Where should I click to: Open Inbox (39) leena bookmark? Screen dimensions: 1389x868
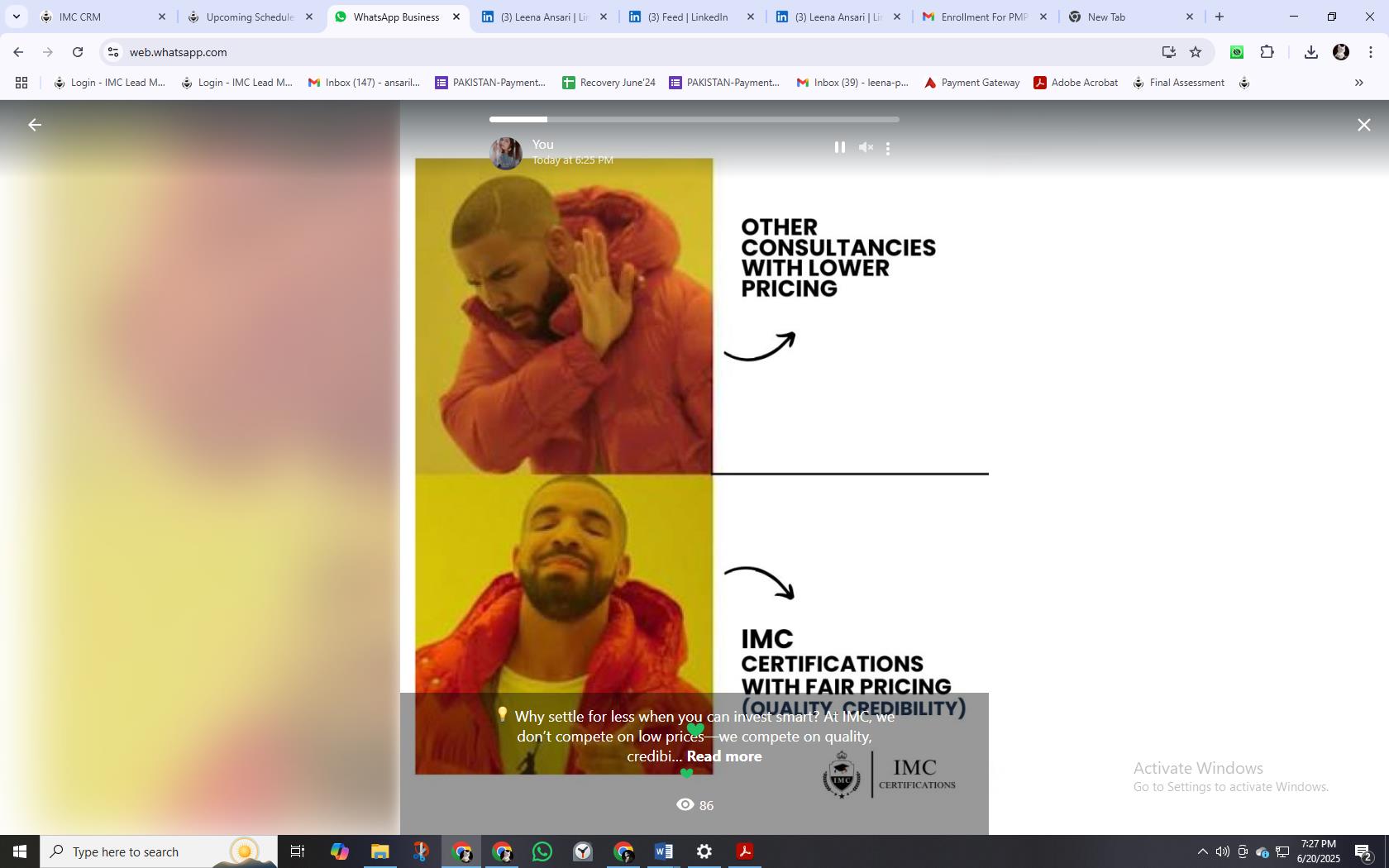[852, 83]
